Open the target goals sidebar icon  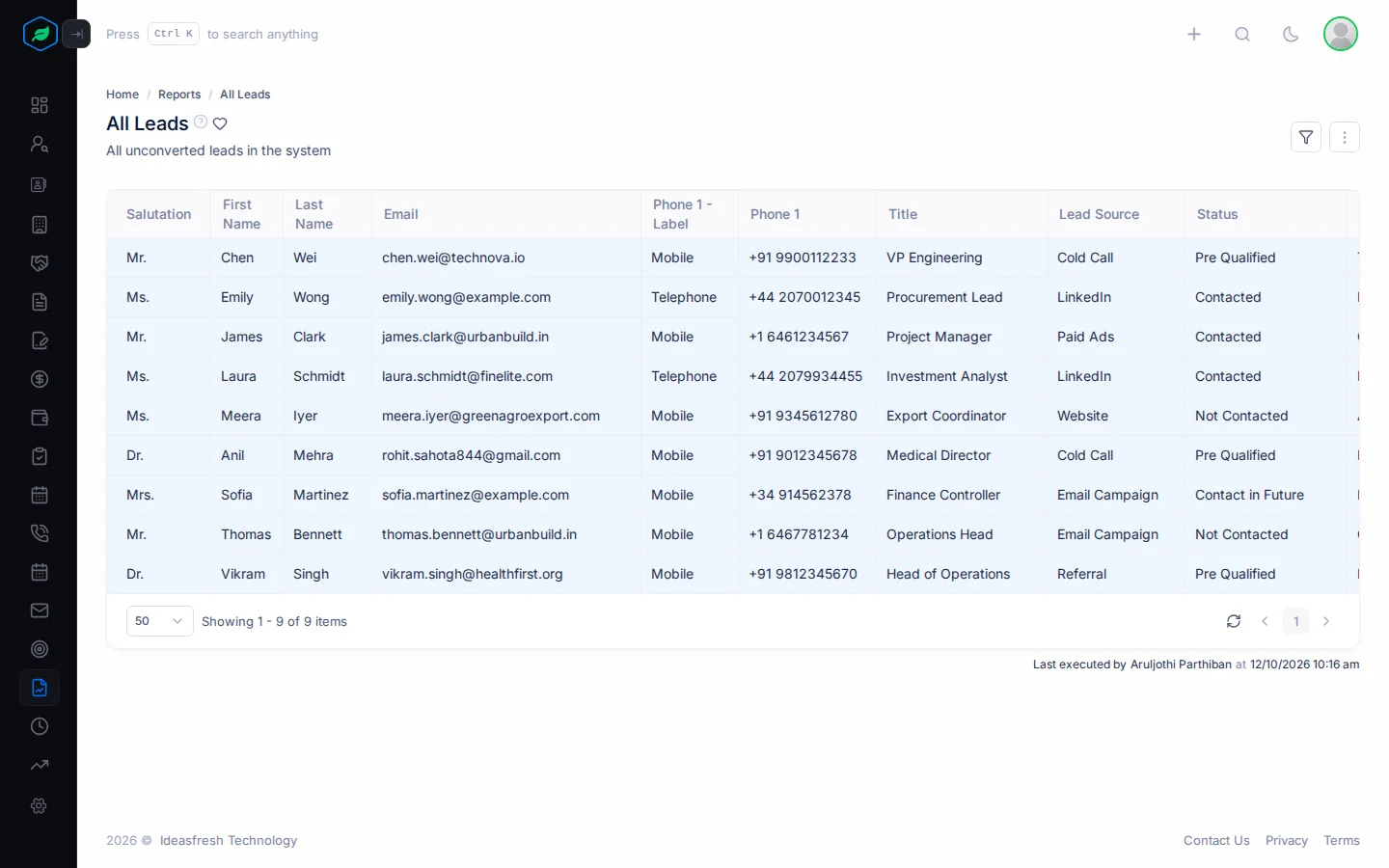coord(40,649)
